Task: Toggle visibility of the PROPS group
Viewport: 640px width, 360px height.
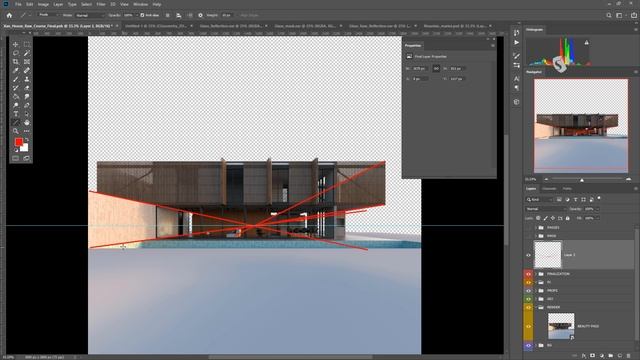Action: tap(528, 291)
